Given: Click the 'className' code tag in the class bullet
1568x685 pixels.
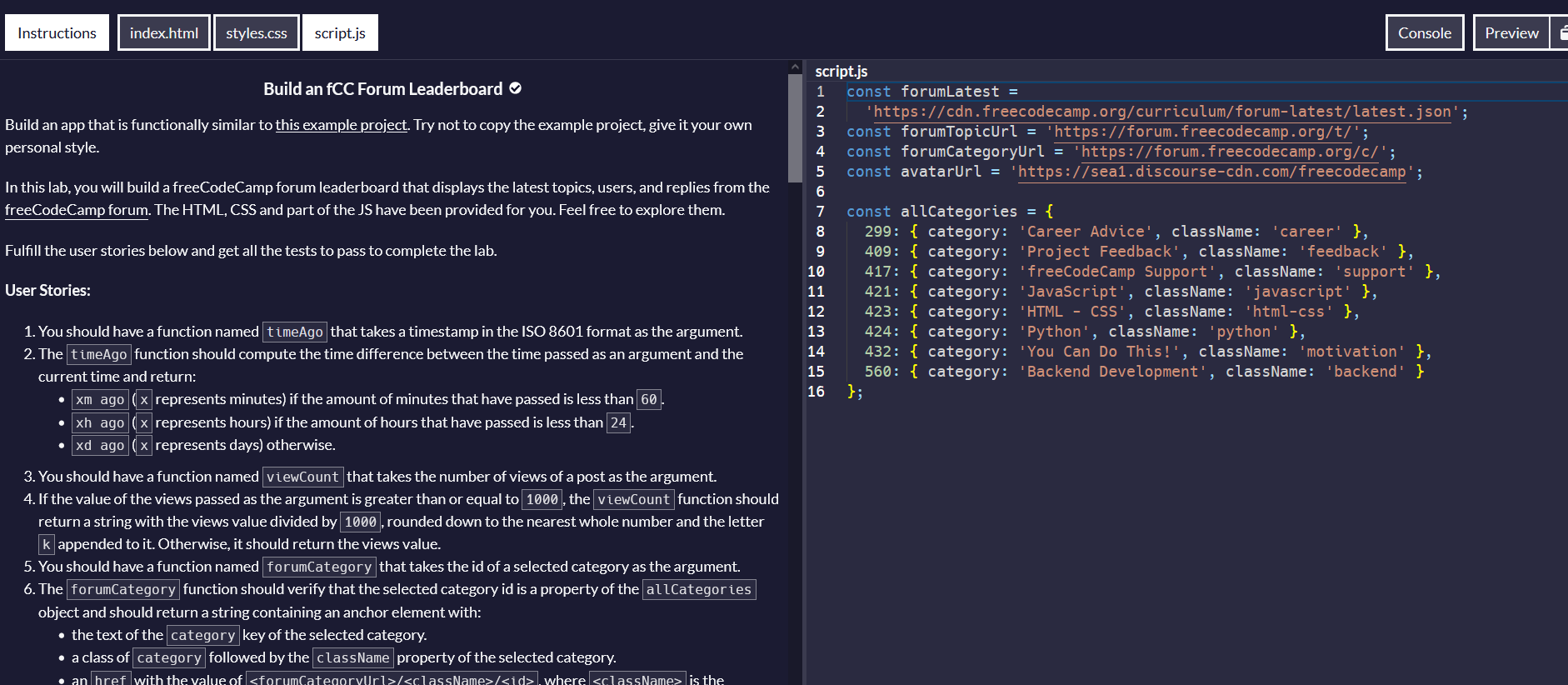Looking at the screenshot, I should tap(353, 658).
